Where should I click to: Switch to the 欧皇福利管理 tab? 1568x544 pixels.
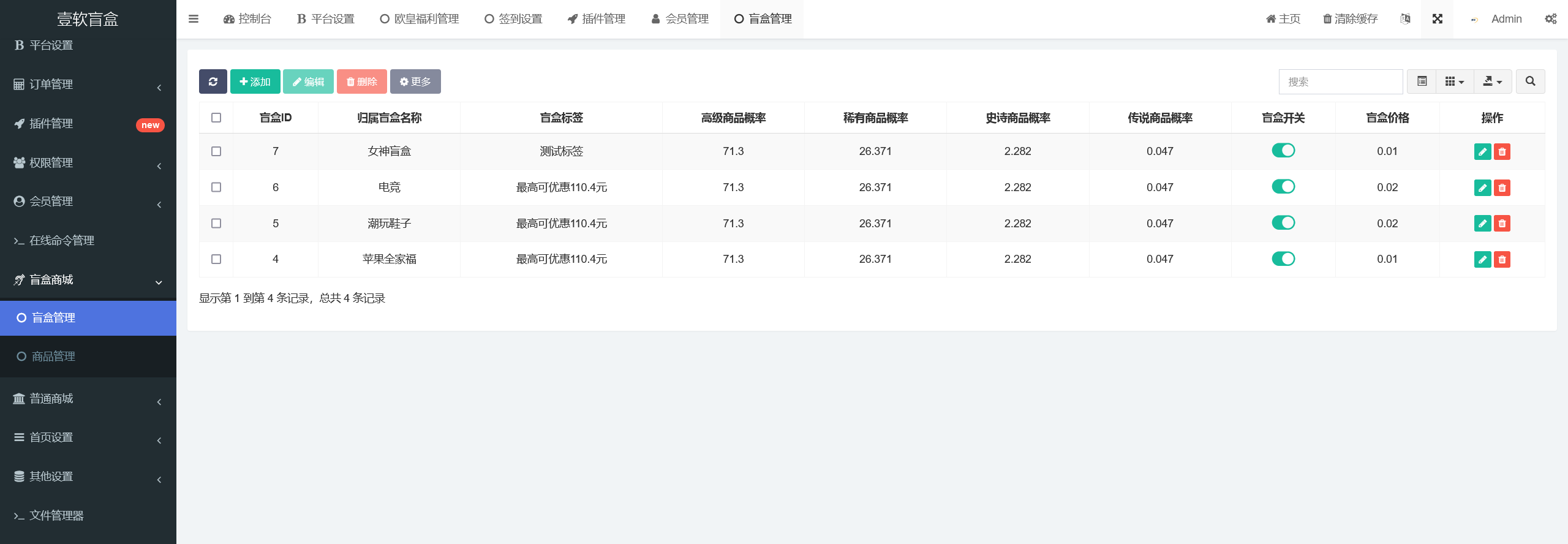point(420,19)
